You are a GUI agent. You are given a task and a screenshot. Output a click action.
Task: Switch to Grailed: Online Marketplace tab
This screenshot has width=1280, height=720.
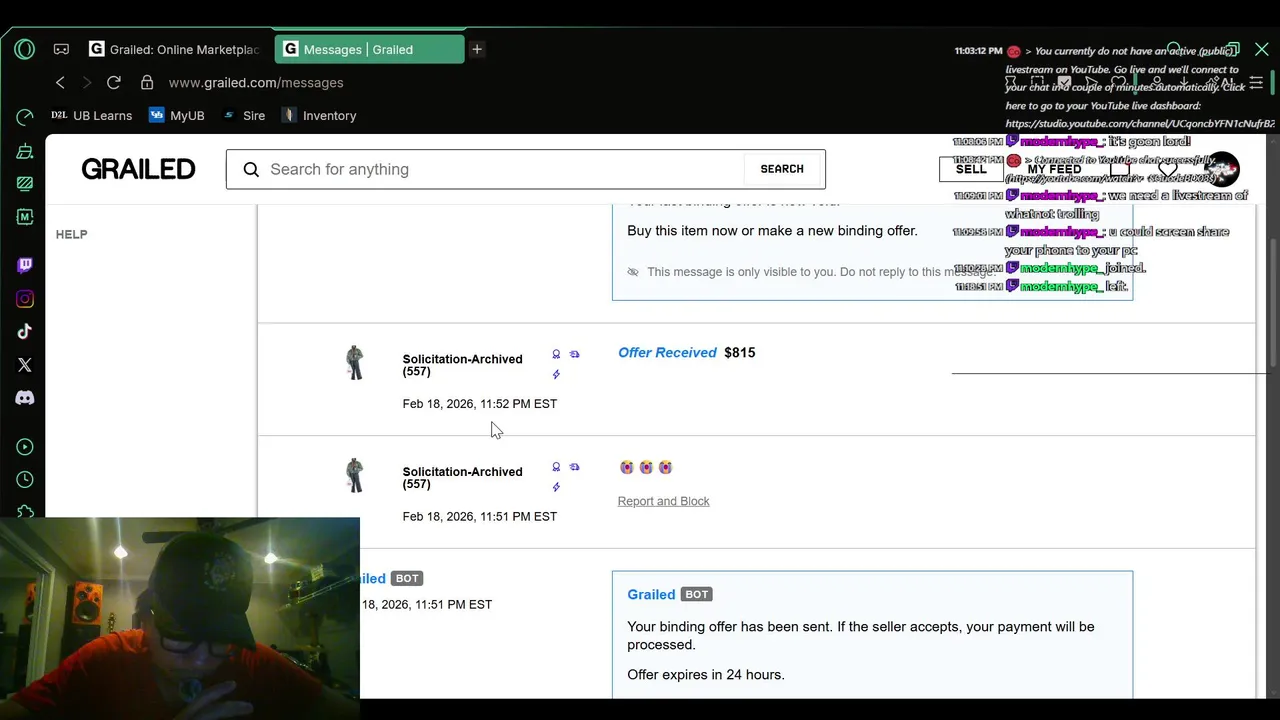[174, 49]
